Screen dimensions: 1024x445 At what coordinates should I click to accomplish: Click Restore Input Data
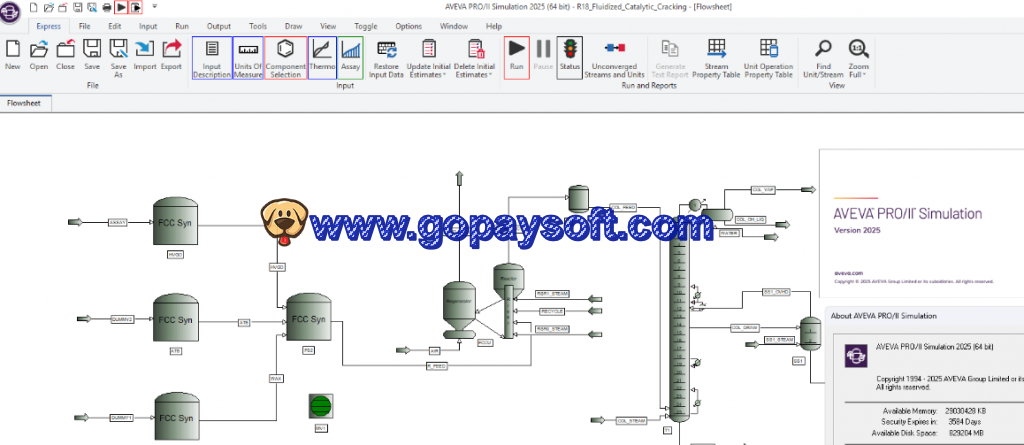coord(387,58)
